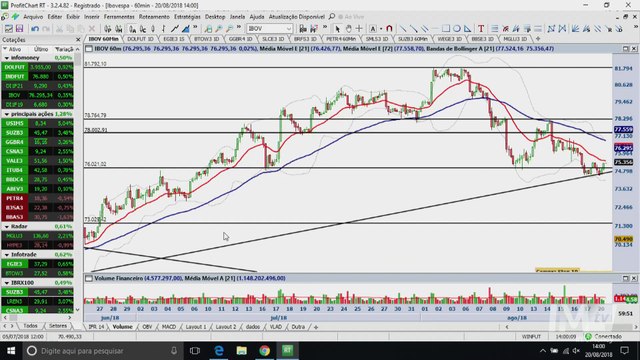Select the DOLFUT quote row
This screenshot has width=640, height=360.
[x=38, y=67]
